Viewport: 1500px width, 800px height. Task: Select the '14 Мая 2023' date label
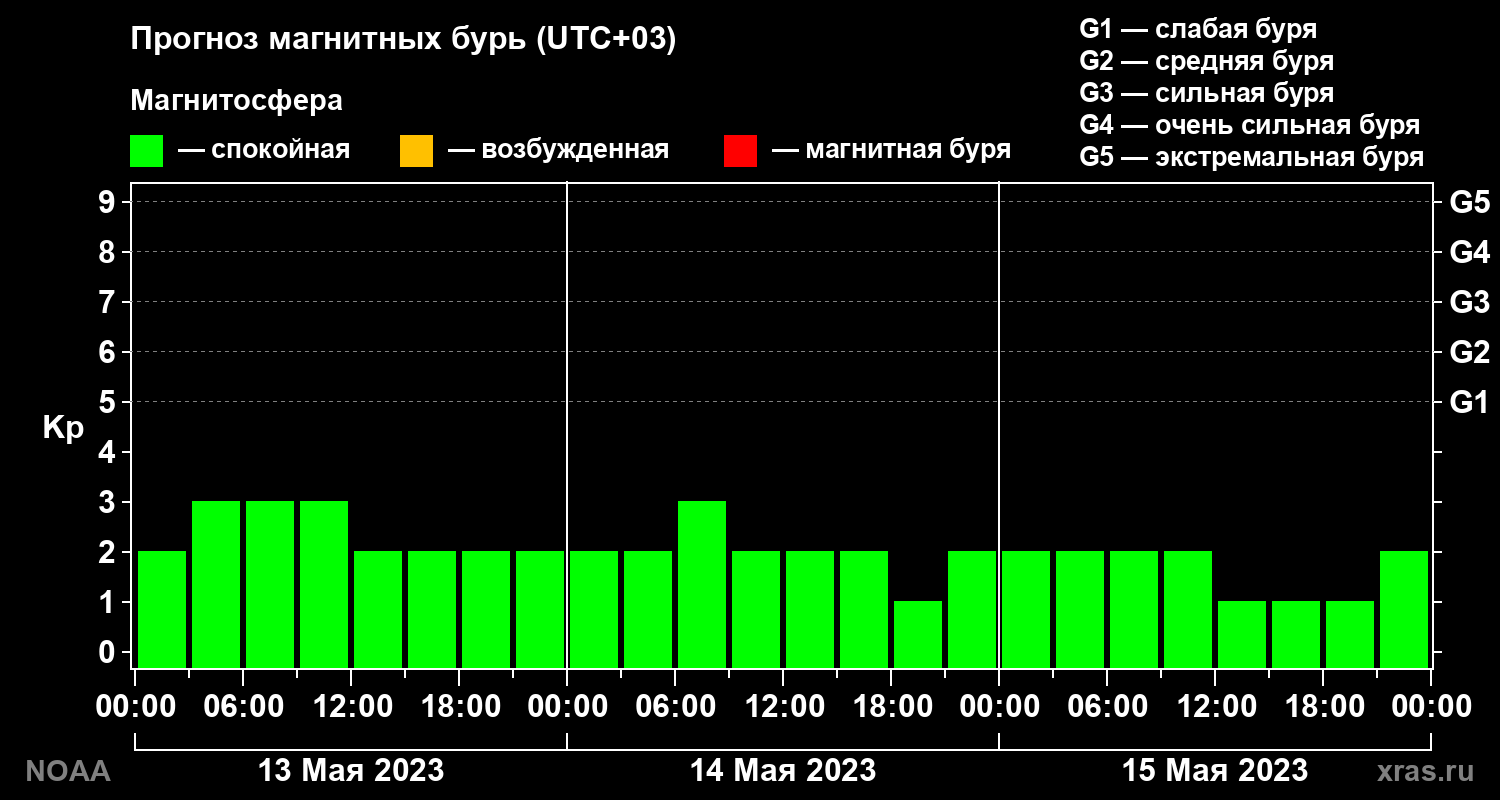(x=783, y=771)
